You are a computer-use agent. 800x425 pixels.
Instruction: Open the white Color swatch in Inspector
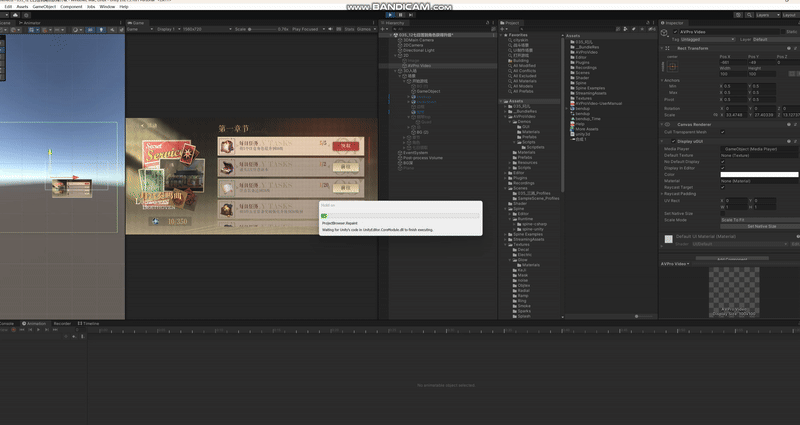pos(759,174)
